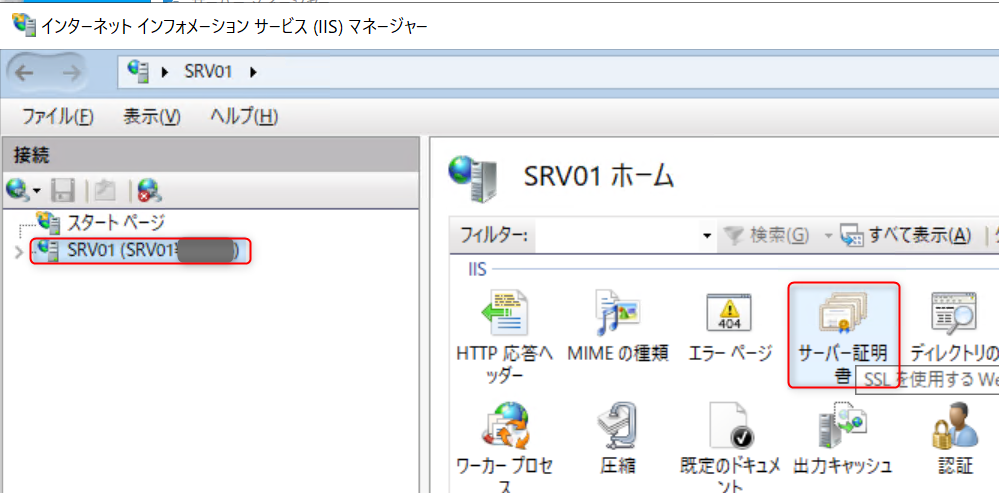Click the IIS Manager title bar icon

coord(24,24)
